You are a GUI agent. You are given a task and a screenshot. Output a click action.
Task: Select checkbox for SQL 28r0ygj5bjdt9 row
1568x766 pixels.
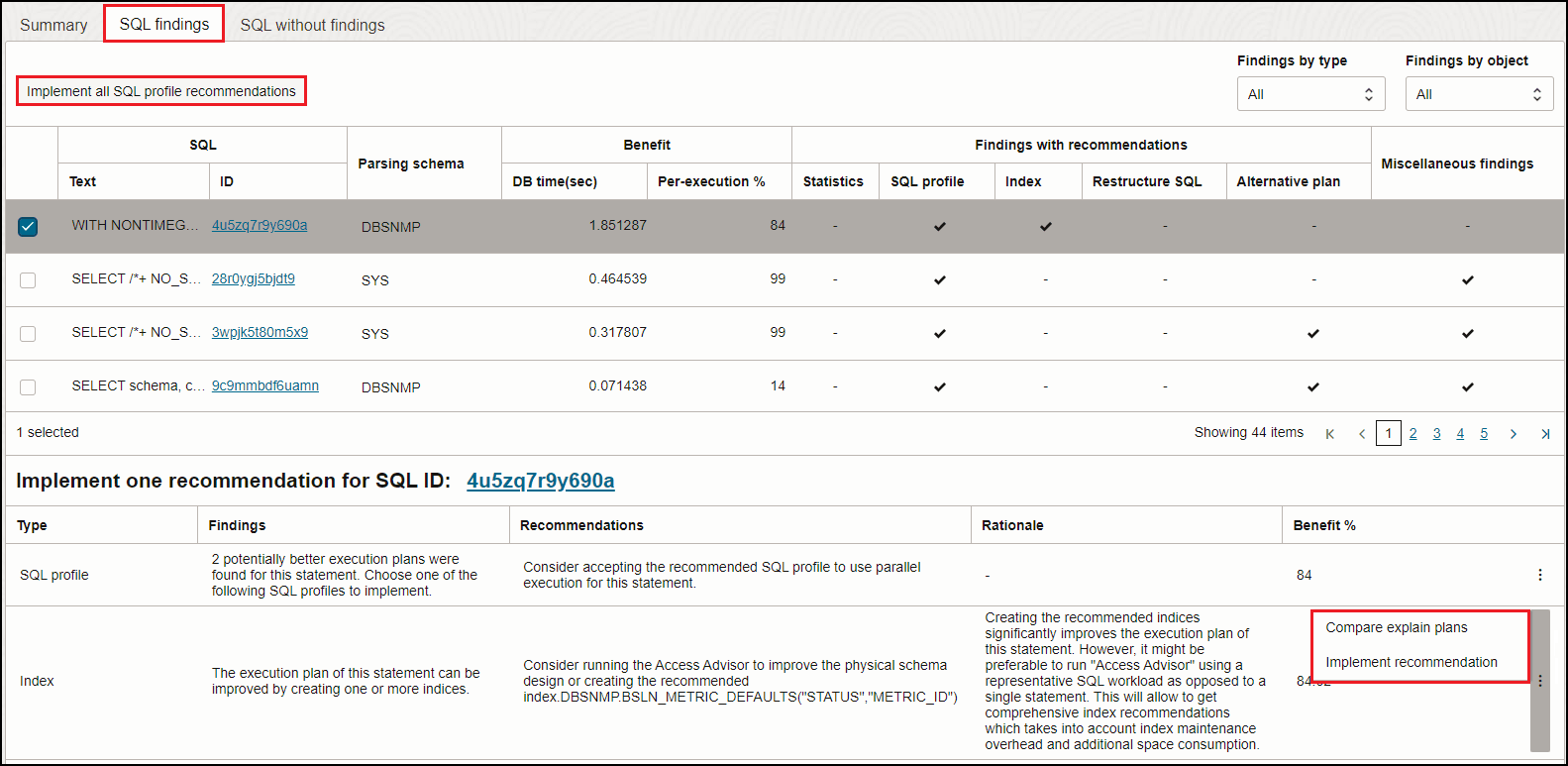[x=28, y=280]
